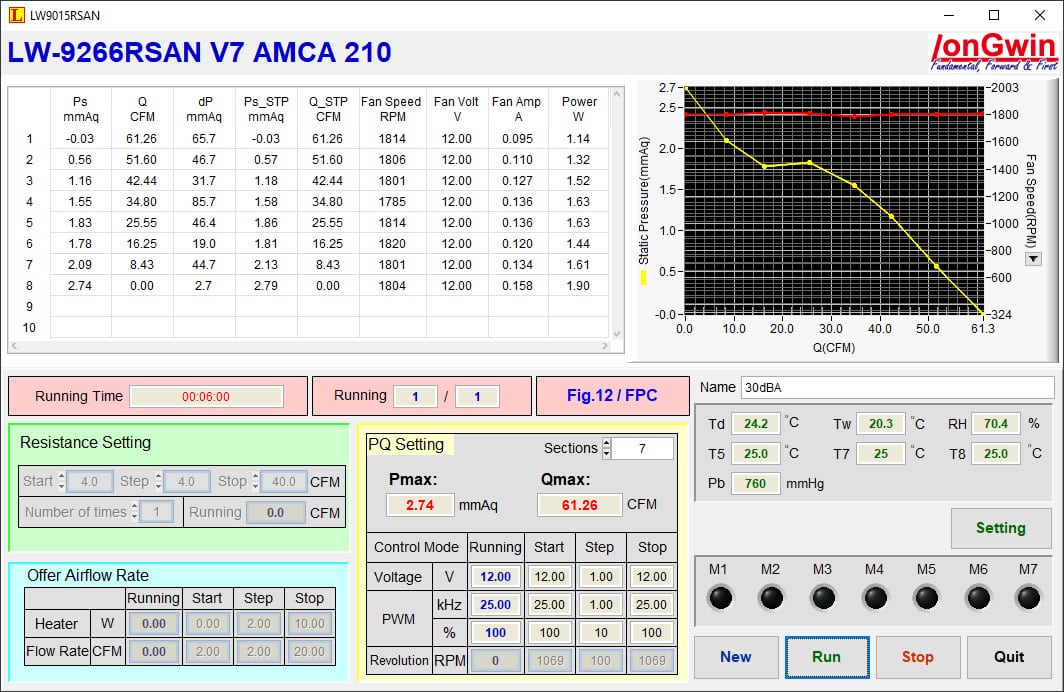Click the table's scroll down arrow
The width and height of the screenshot is (1064, 692).
pos(617,333)
